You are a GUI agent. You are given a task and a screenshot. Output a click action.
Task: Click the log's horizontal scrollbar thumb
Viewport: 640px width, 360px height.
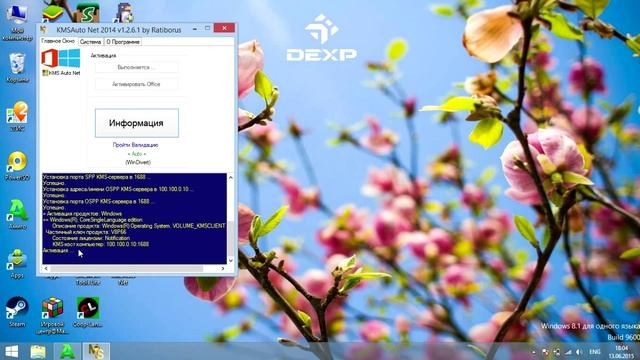point(127,269)
